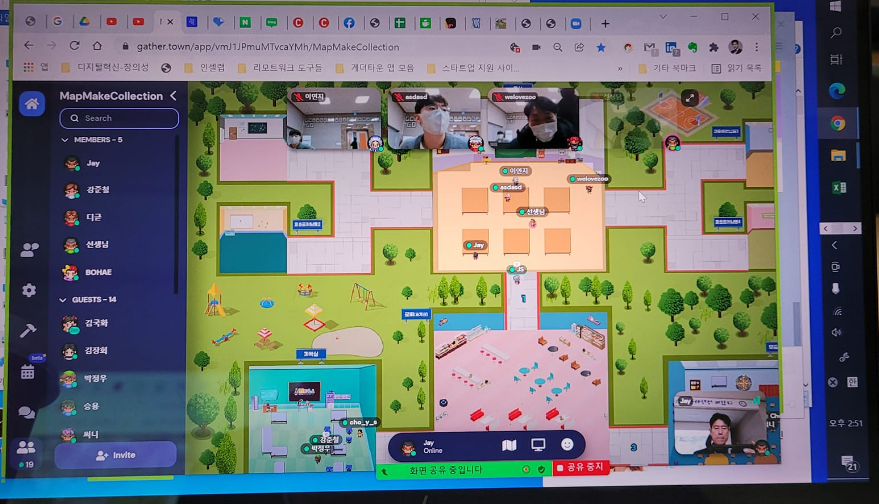Open Excel from Windows taskbar
Viewport: 879px width, 504px height.
839,188
